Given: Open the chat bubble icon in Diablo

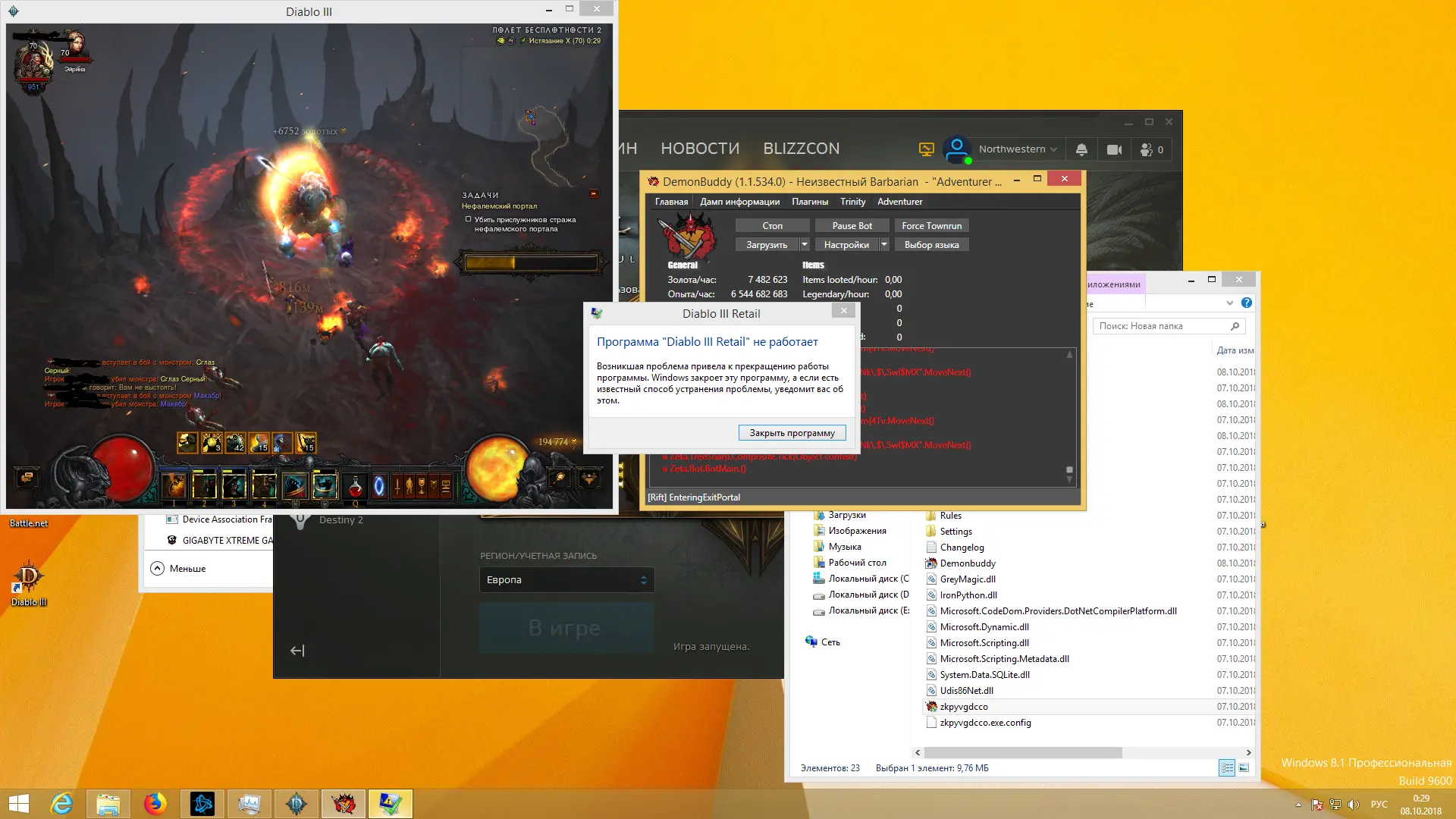Looking at the screenshot, I should [27, 478].
